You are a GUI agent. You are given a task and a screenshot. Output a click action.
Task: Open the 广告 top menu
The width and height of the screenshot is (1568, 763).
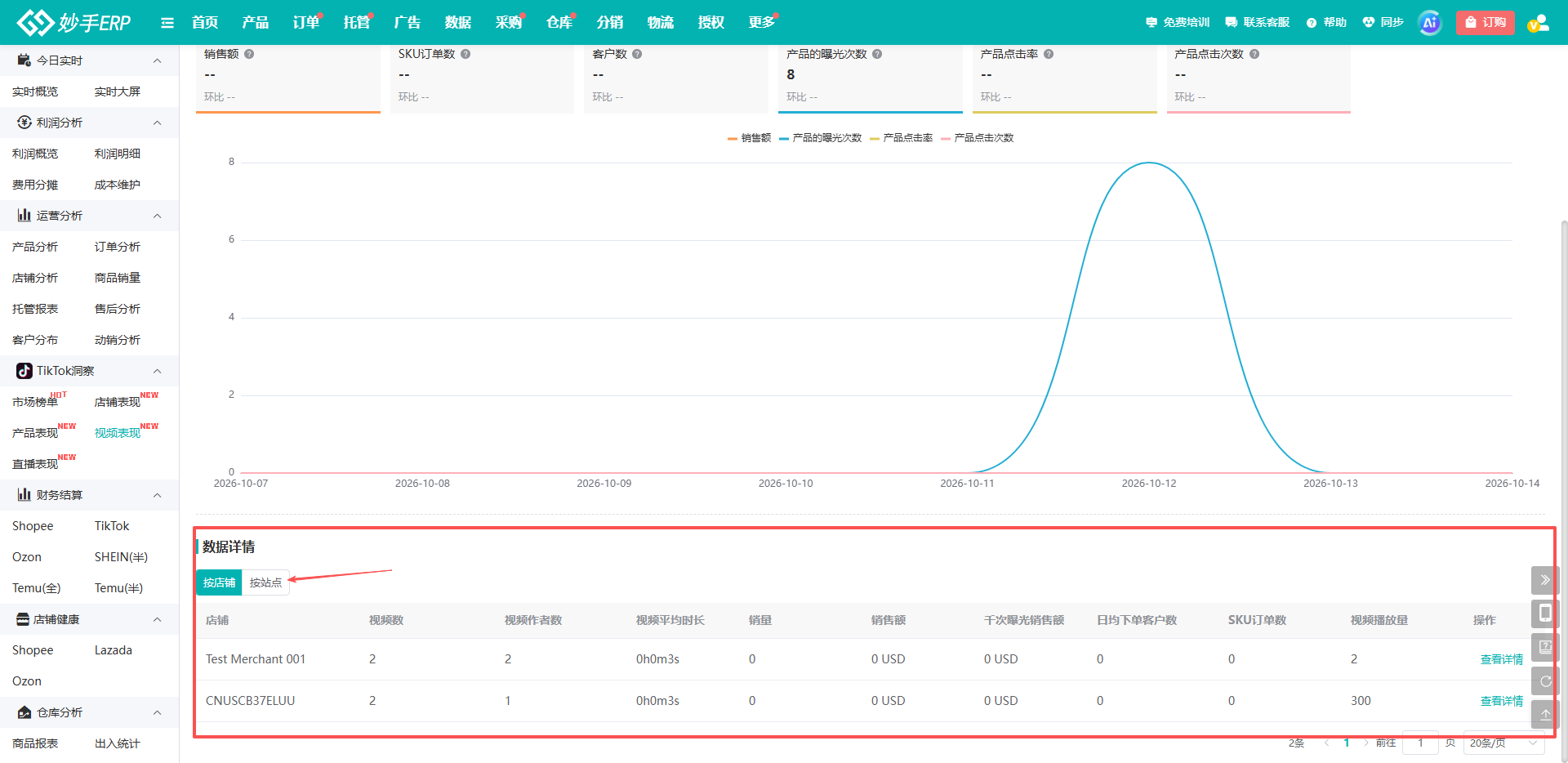(408, 23)
